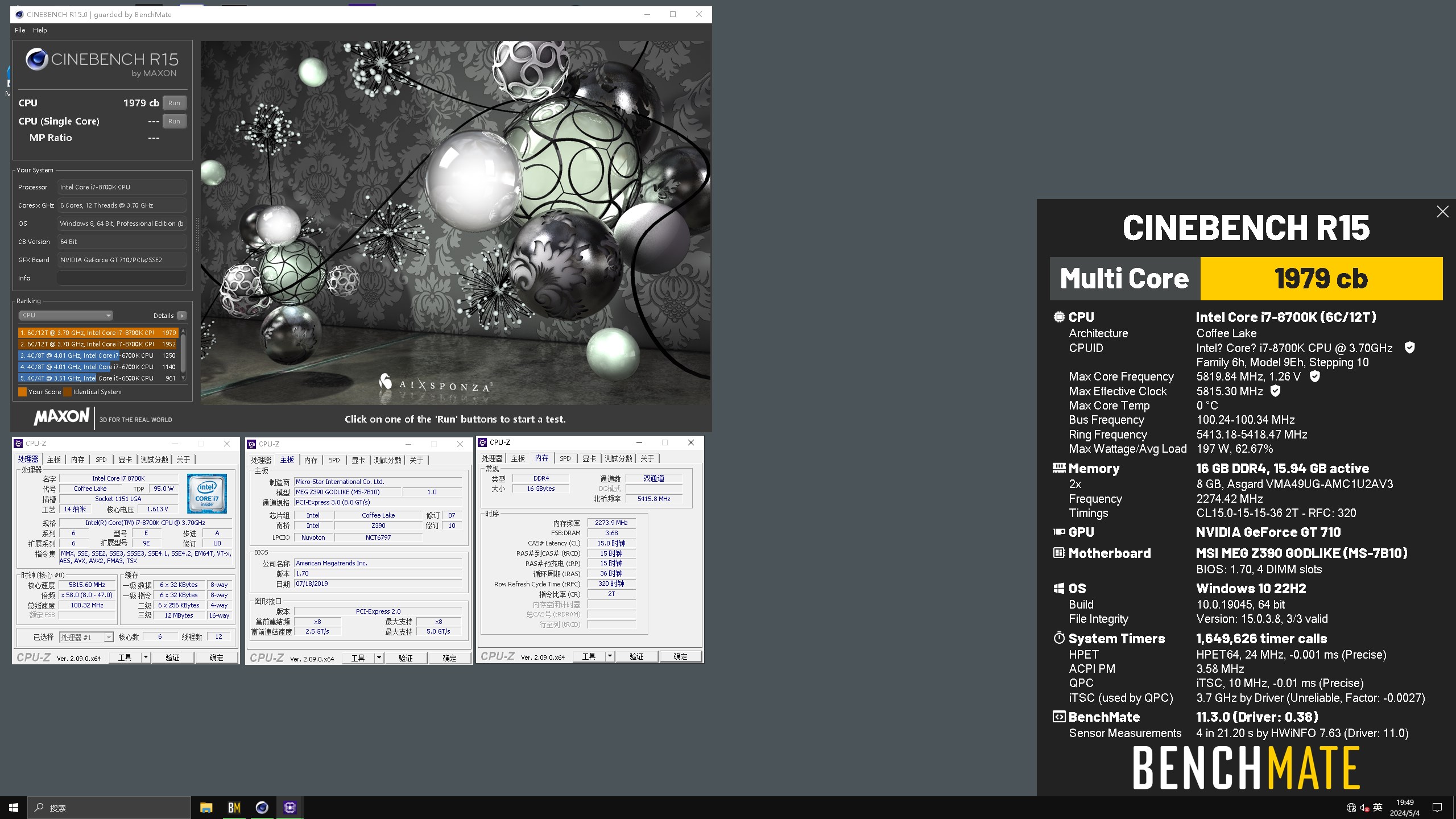Open 主板 tab in first CPU-Z window
This screenshot has width=1456, height=819.
(53, 460)
